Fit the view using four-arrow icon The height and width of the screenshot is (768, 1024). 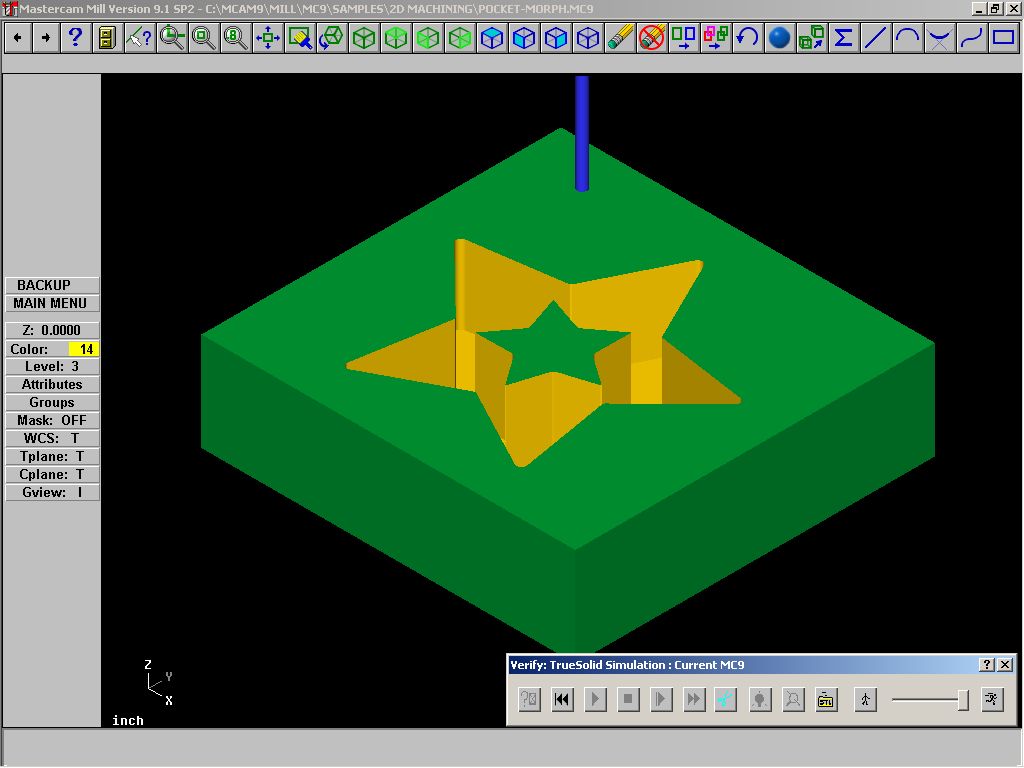pyautogui.click(x=268, y=38)
